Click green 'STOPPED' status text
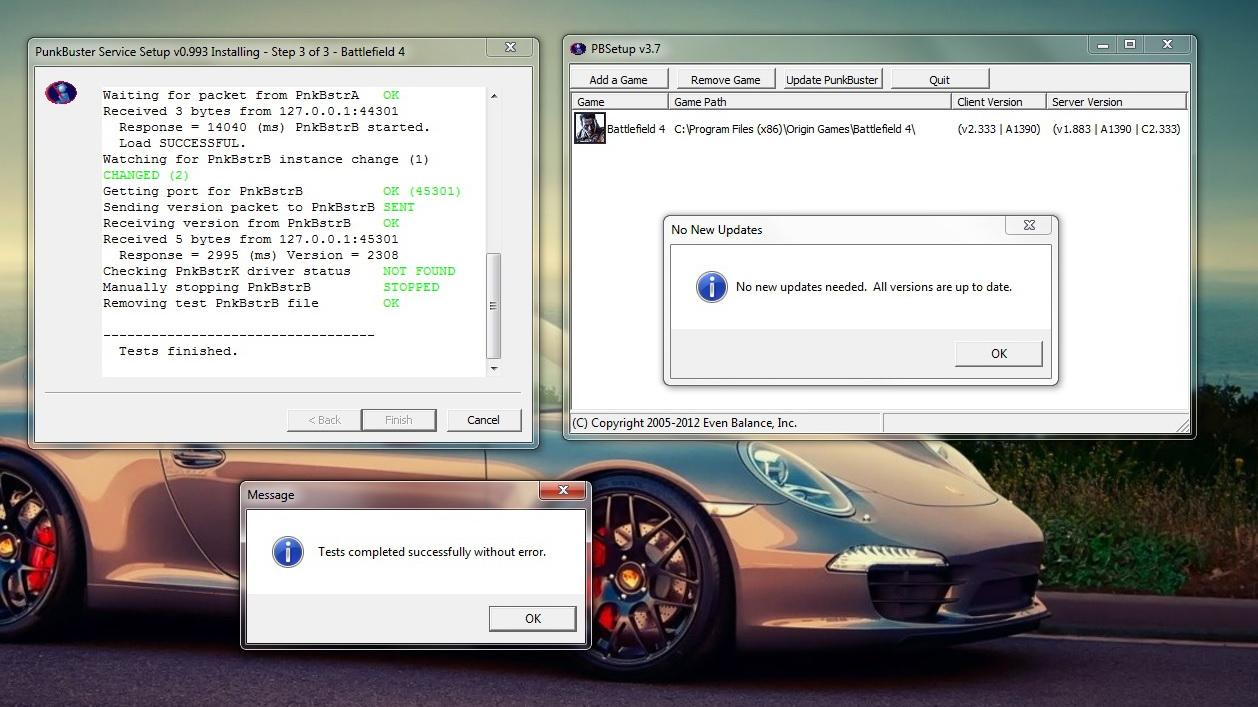Screen dimensions: 1258x707 tap(411, 287)
